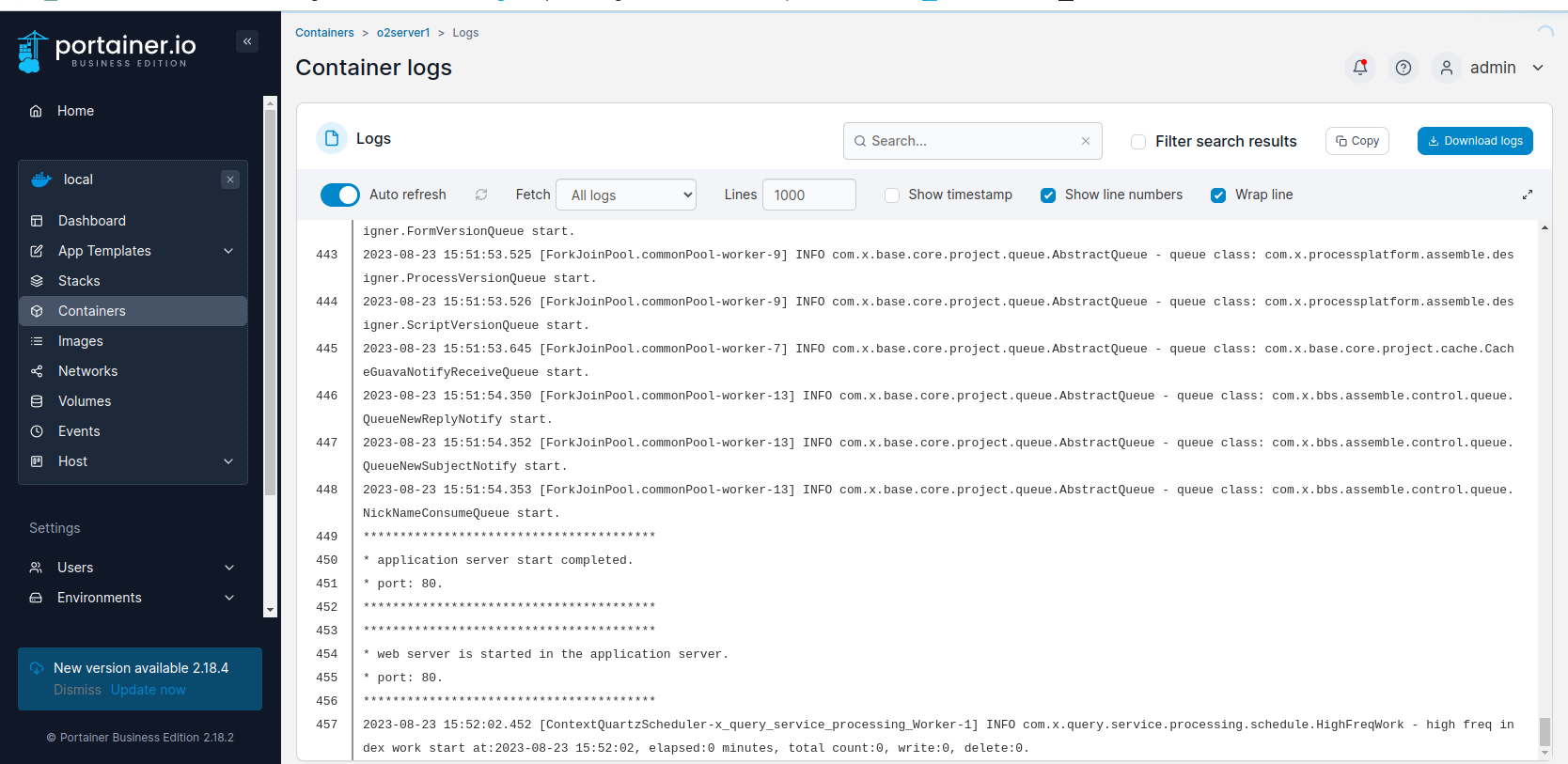This screenshot has height=764, width=1568.
Task: Click the local Docker whale icon
Action: (x=41, y=179)
